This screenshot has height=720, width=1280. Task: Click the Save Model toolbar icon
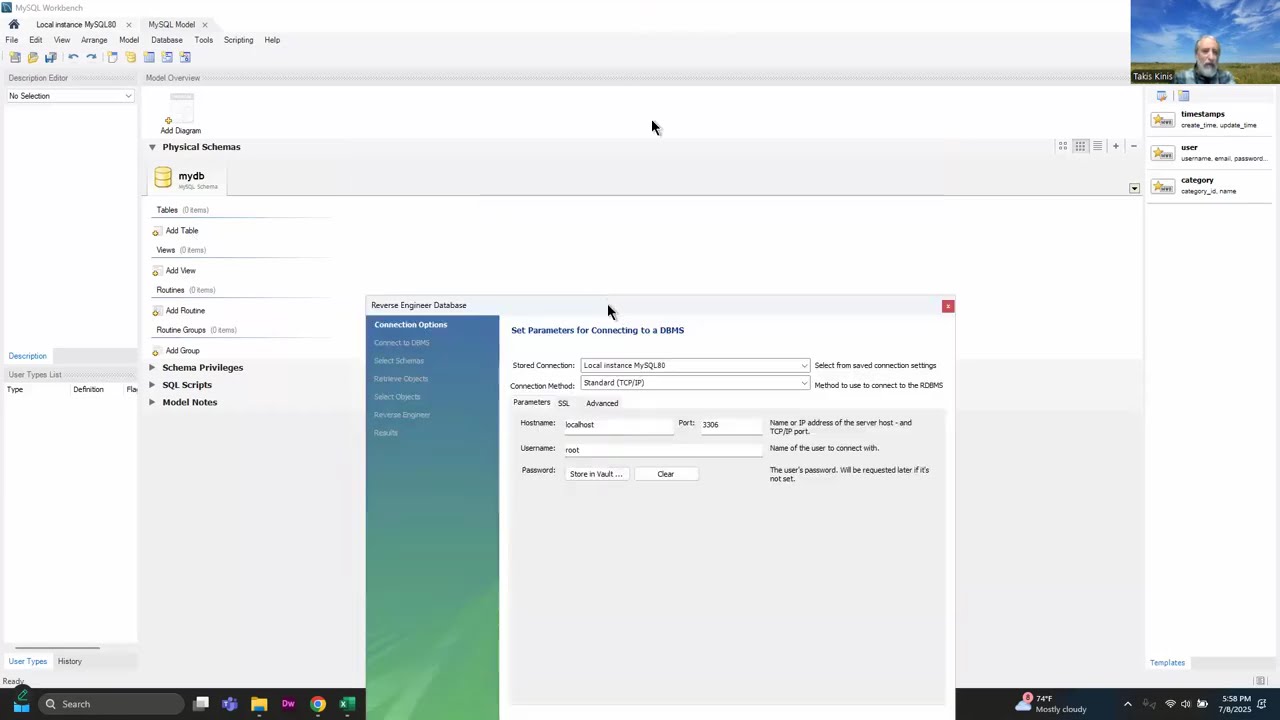tap(50, 57)
